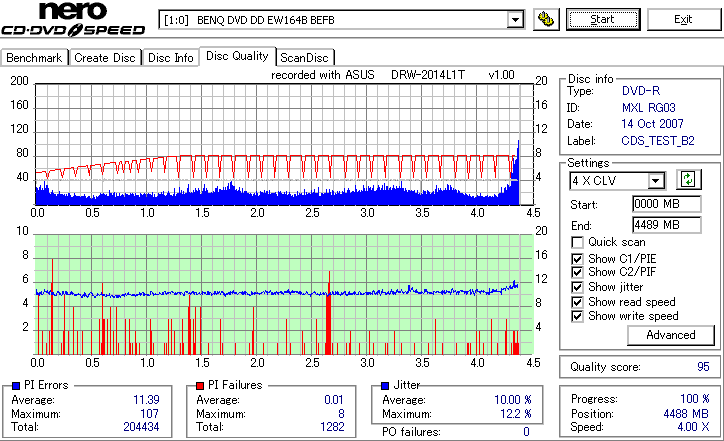This screenshot has width=724, height=441.
Task: Click the End position 4489 MB field
Action: coord(666,225)
